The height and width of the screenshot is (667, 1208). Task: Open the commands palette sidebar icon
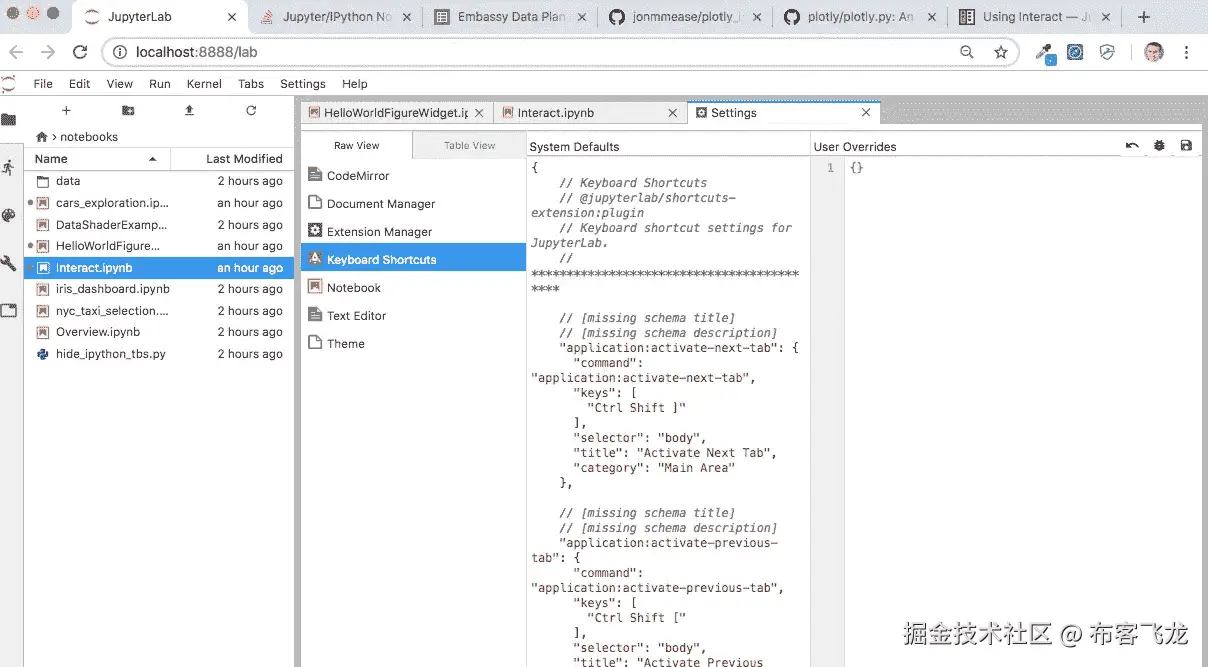tap(8, 215)
